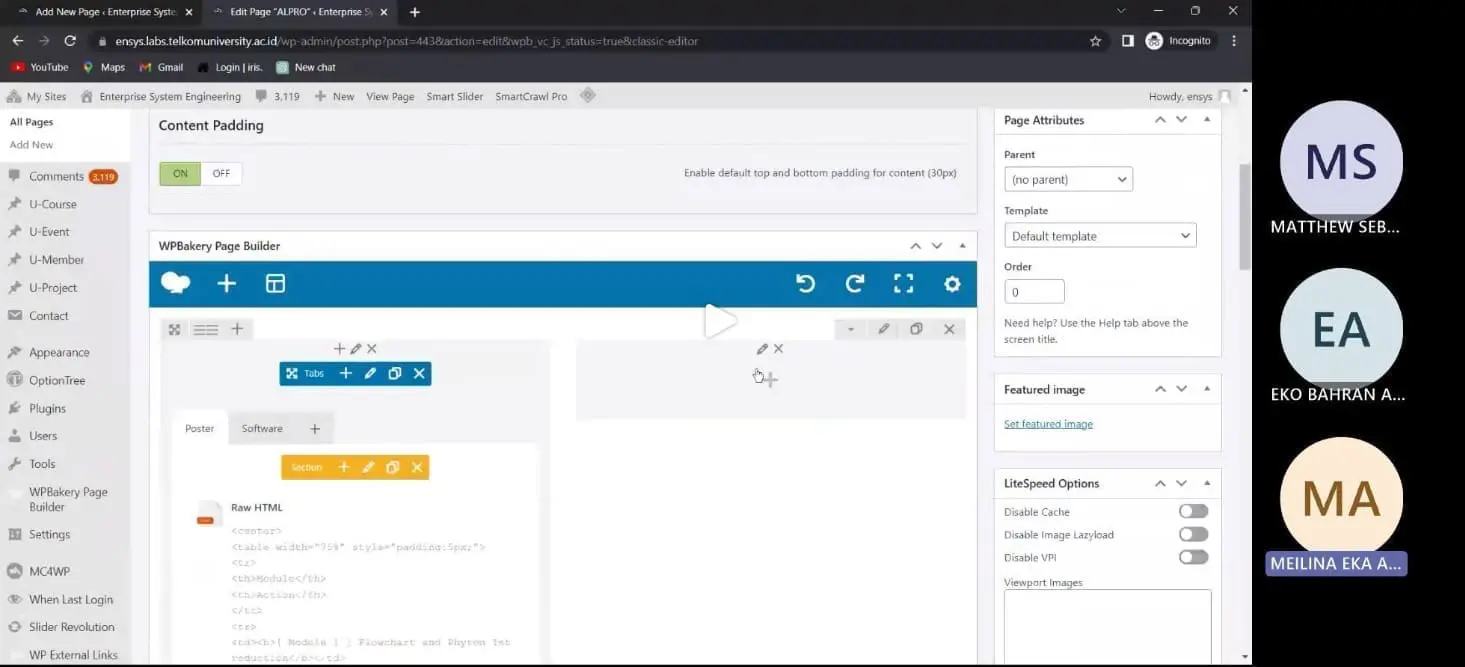This screenshot has width=1465, height=667.
Task: Enter WPBakery fullscreen mode
Action: 903,284
